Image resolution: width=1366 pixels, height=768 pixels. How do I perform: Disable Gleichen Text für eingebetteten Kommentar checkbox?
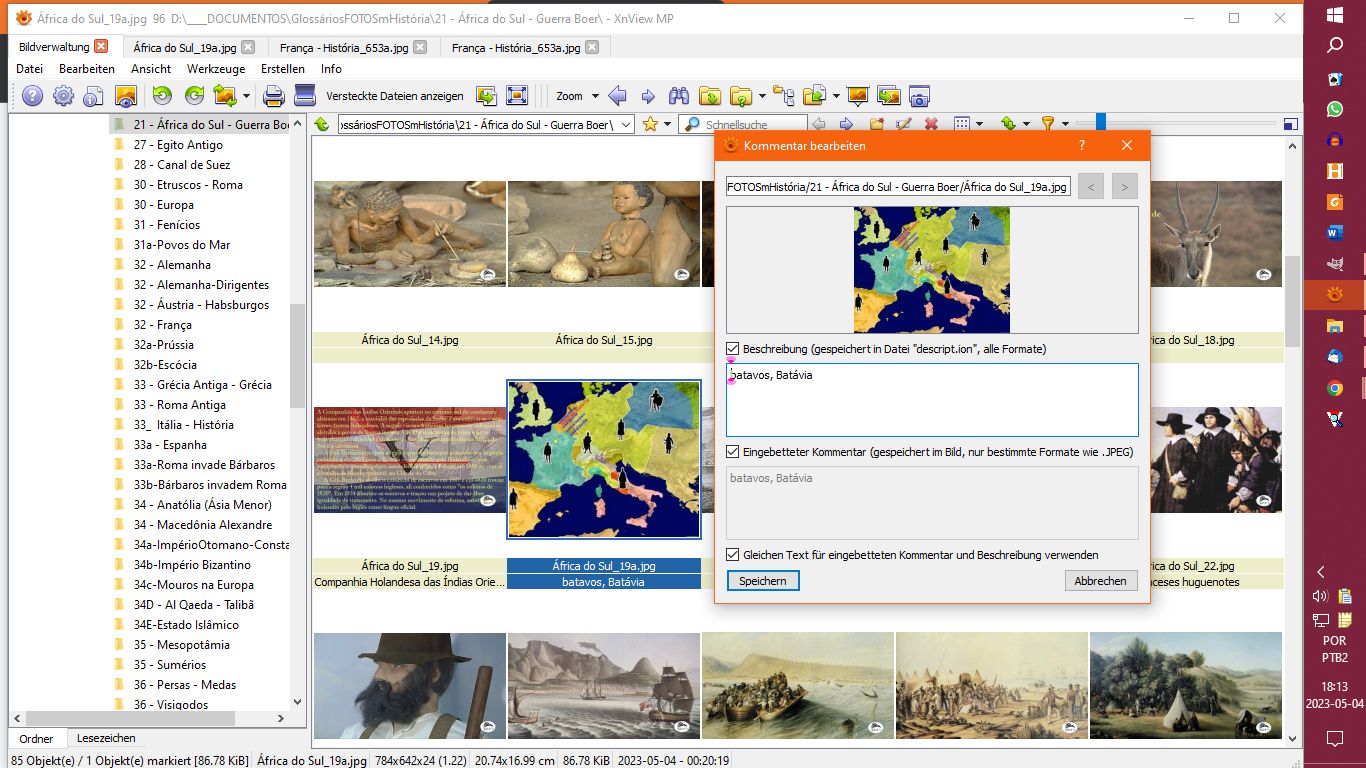(733, 555)
